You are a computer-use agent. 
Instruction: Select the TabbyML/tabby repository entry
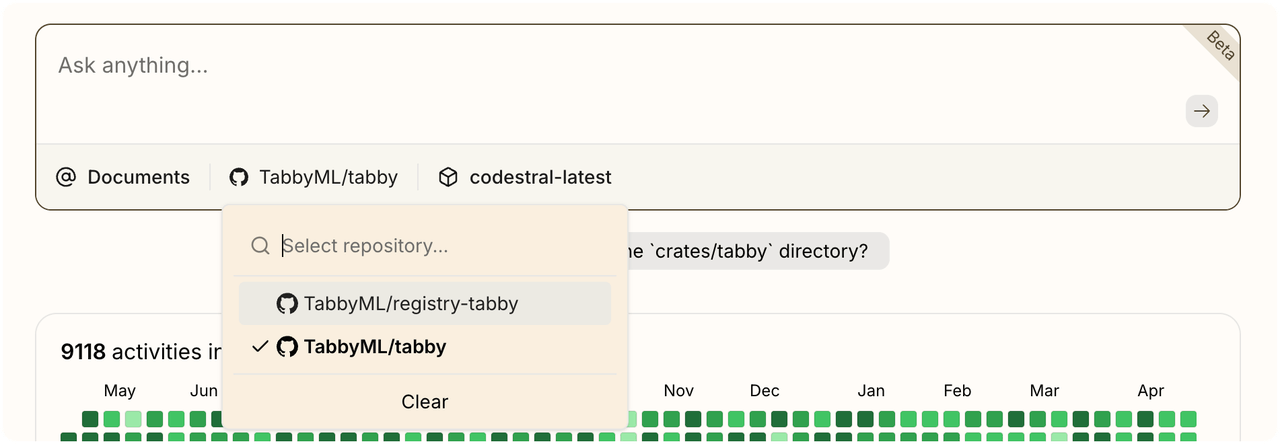(x=424, y=347)
